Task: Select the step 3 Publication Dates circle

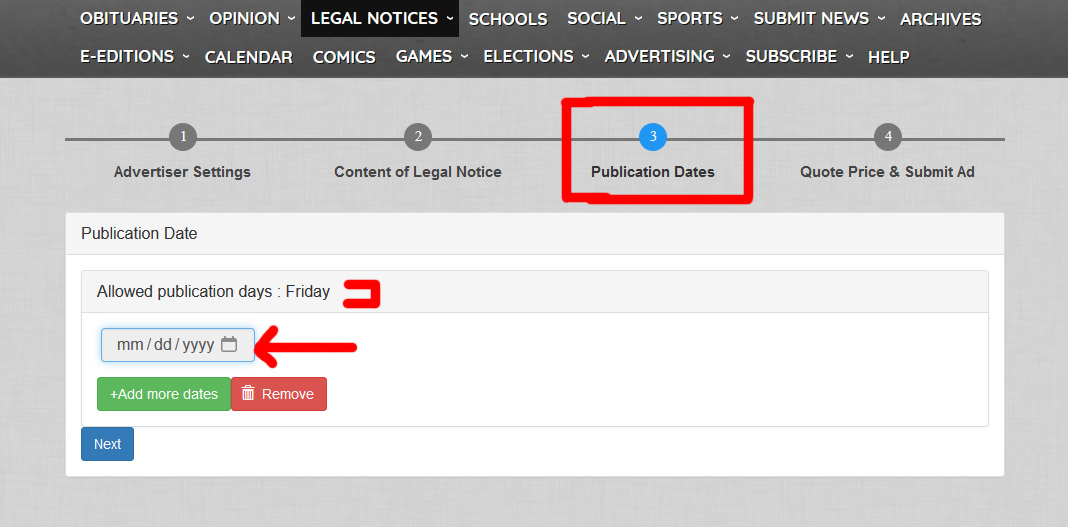Action: click(x=652, y=137)
